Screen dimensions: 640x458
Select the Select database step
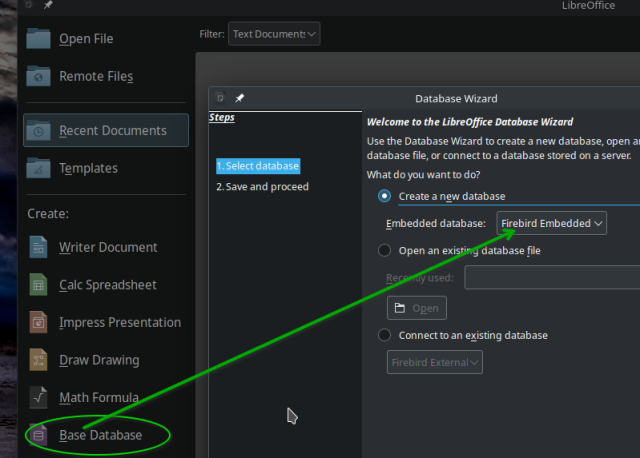258,166
